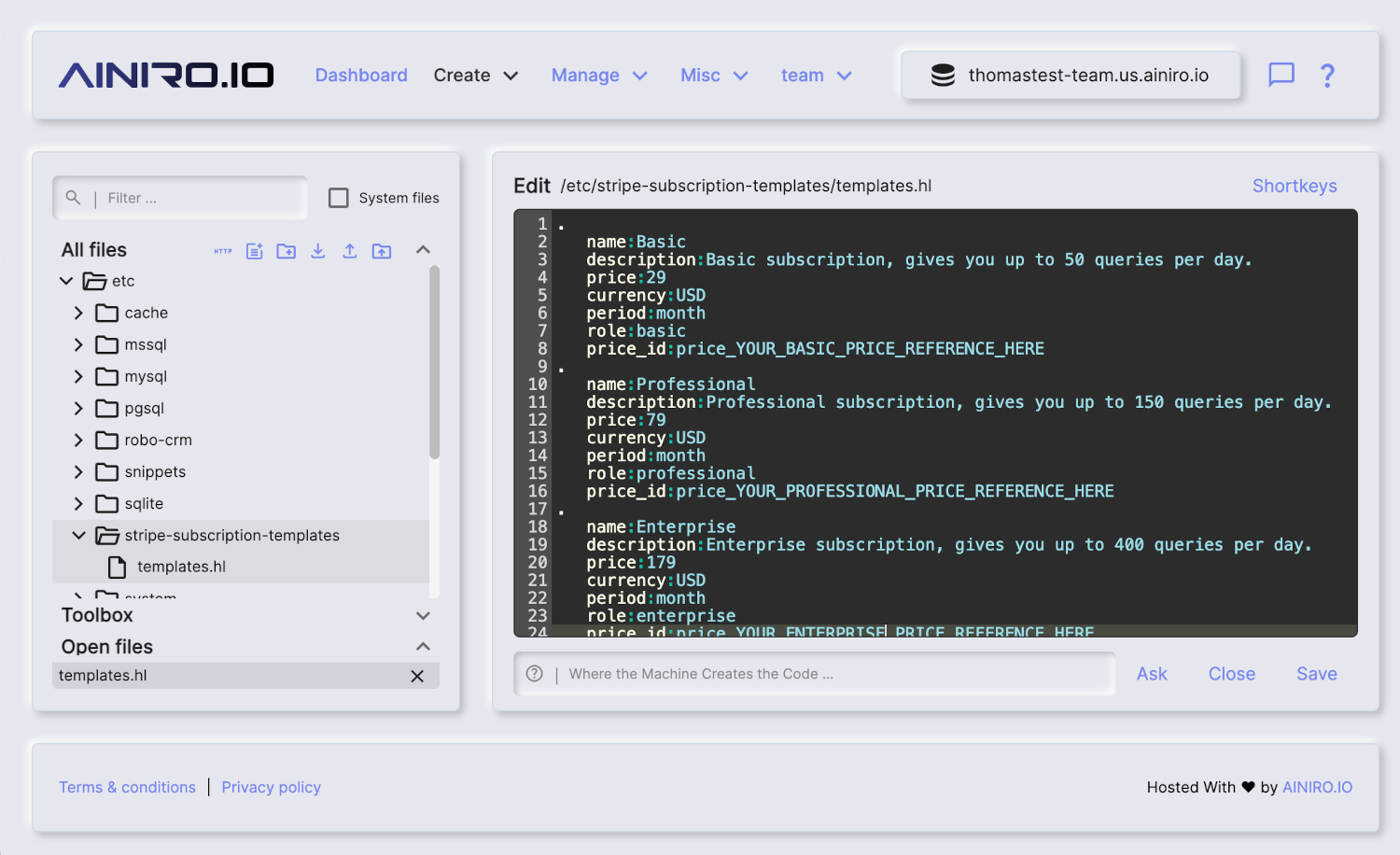Image resolution: width=1400 pixels, height=855 pixels.
Task: Click the Close button under editor
Action: point(1232,674)
